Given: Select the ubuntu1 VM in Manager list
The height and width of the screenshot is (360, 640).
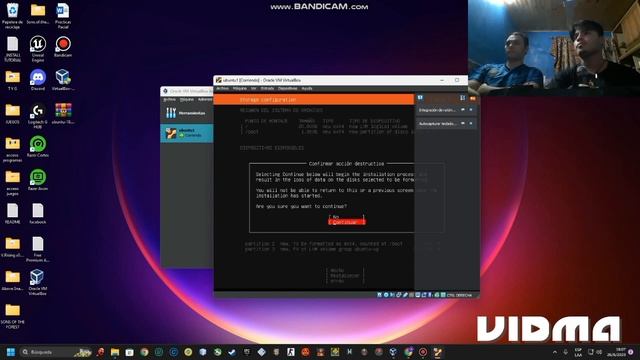Looking at the screenshot, I should pyautogui.click(x=187, y=133).
